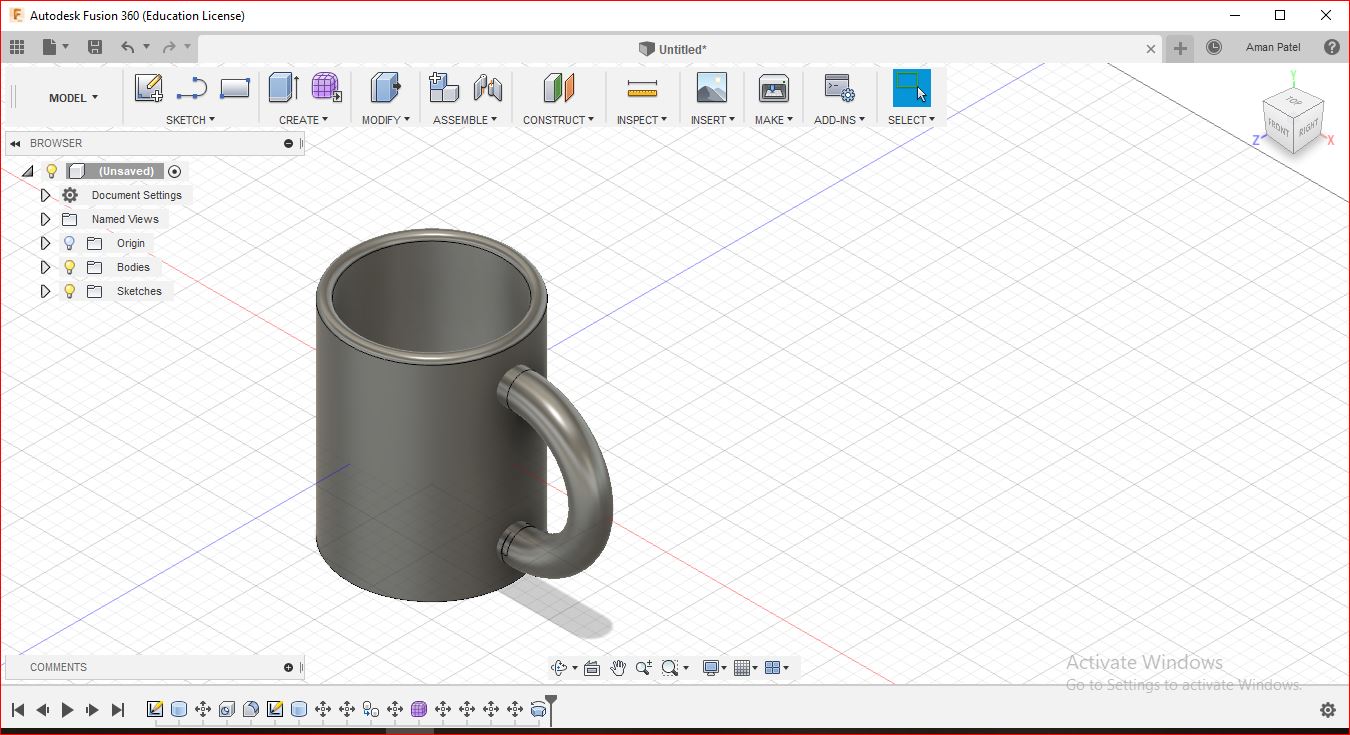Viewport: 1350px width, 735px height.
Task: Click the Look At camera icon
Action: tap(592, 667)
